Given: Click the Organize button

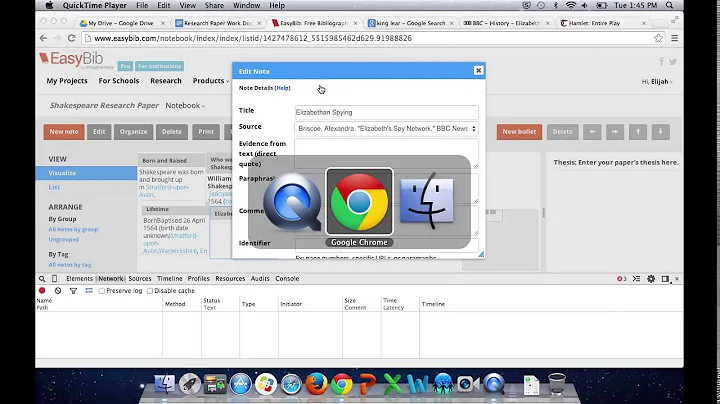Looking at the screenshot, I should [x=134, y=132].
